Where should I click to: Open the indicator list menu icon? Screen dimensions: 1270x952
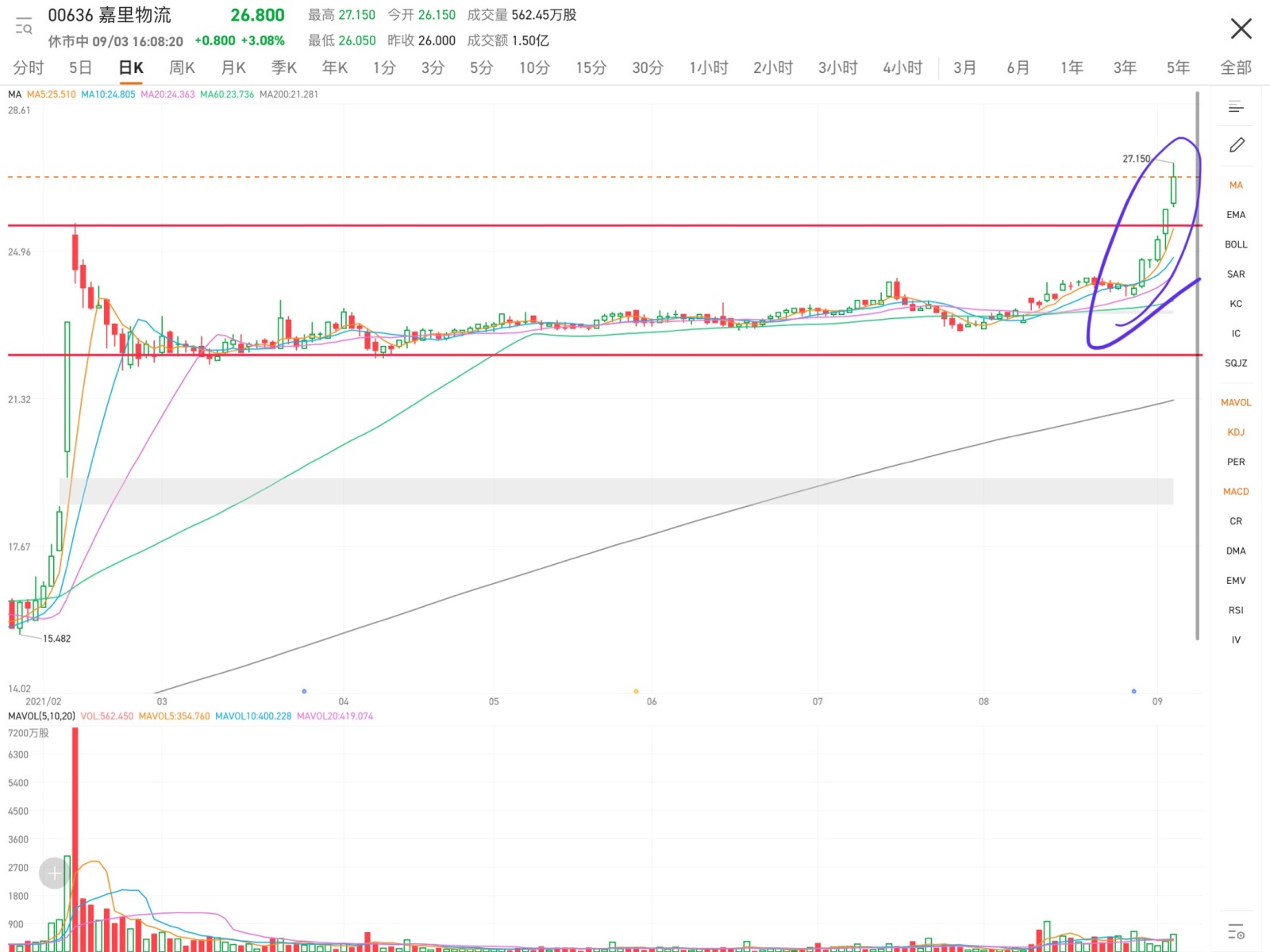[x=1236, y=106]
